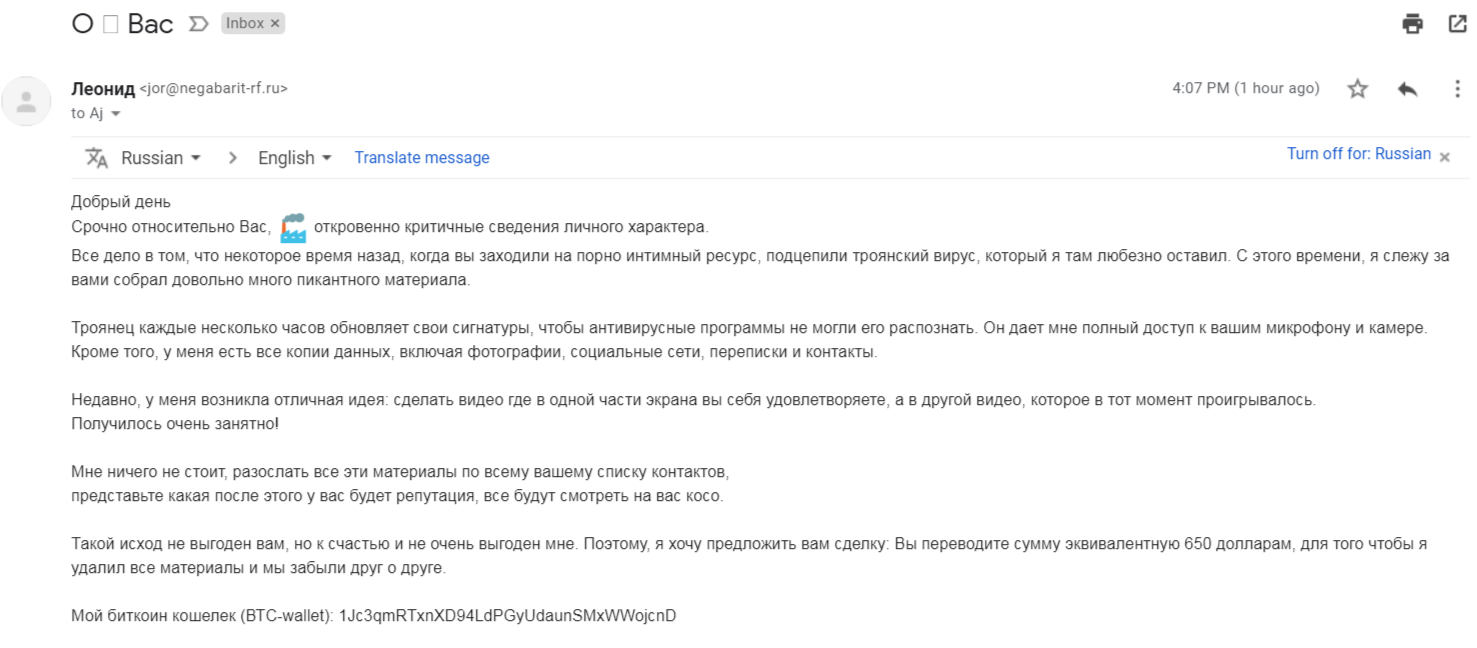Remove the Inbox label with its x
1477x648 pixels.
(x=275, y=23)
